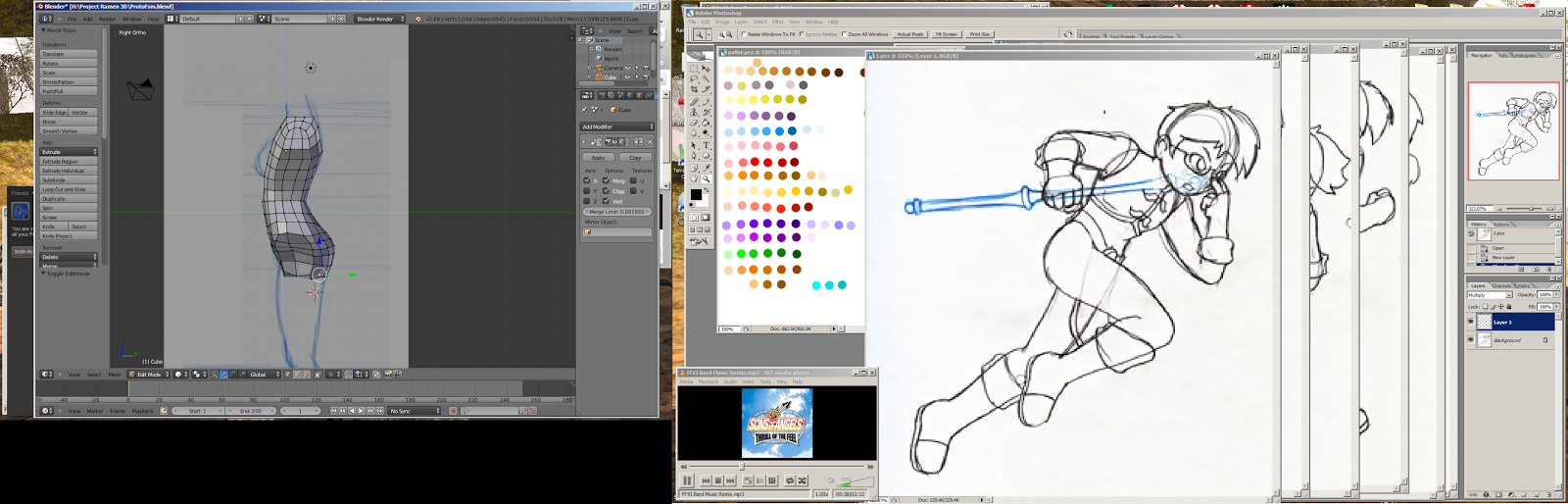Toggle loop mode in VLC player

(x=790, y=480)
